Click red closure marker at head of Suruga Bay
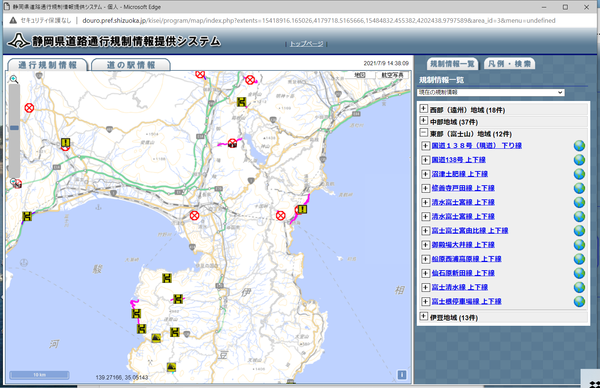 [x=194, y=215]
